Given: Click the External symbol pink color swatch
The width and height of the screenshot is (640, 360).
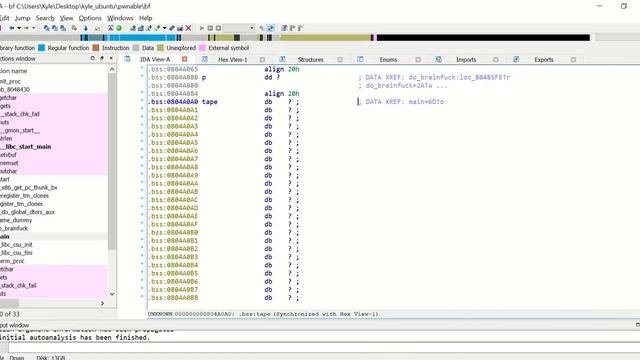Looking at the screenshot, I should 202,48.
